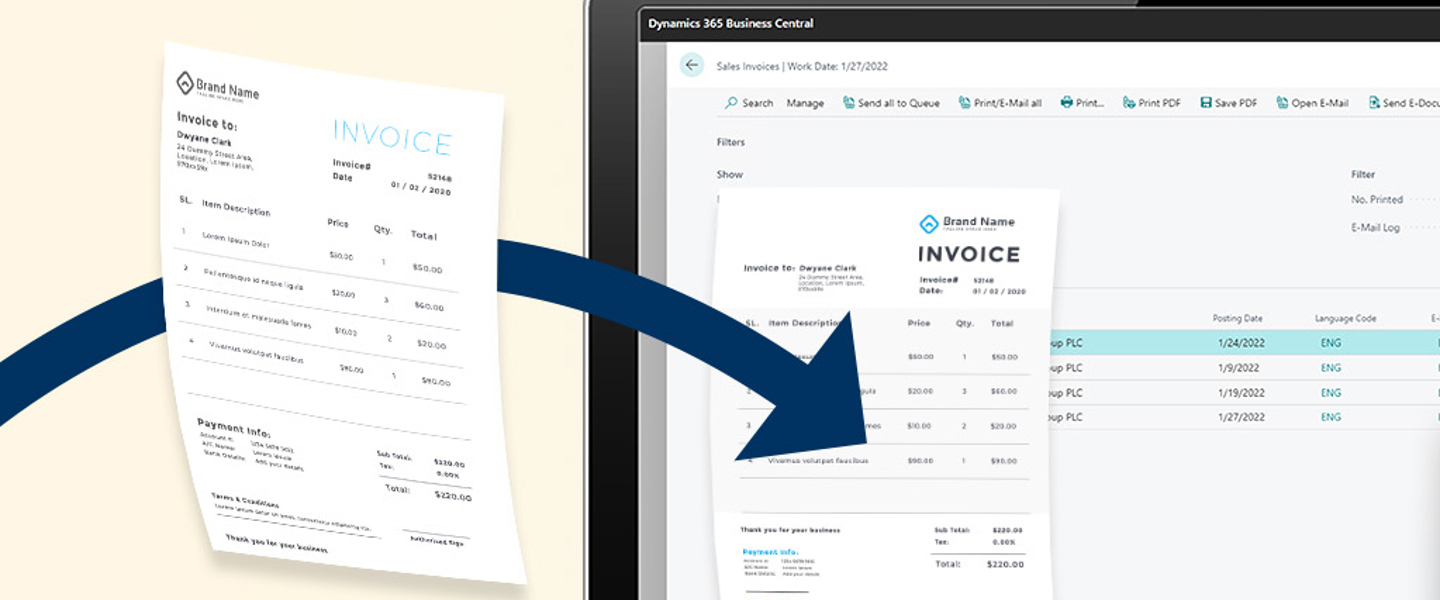This screenshot has height=600, width=1440.
Task: Open ENG language code in 1/19/2022 row
Action: [1331, 393]
